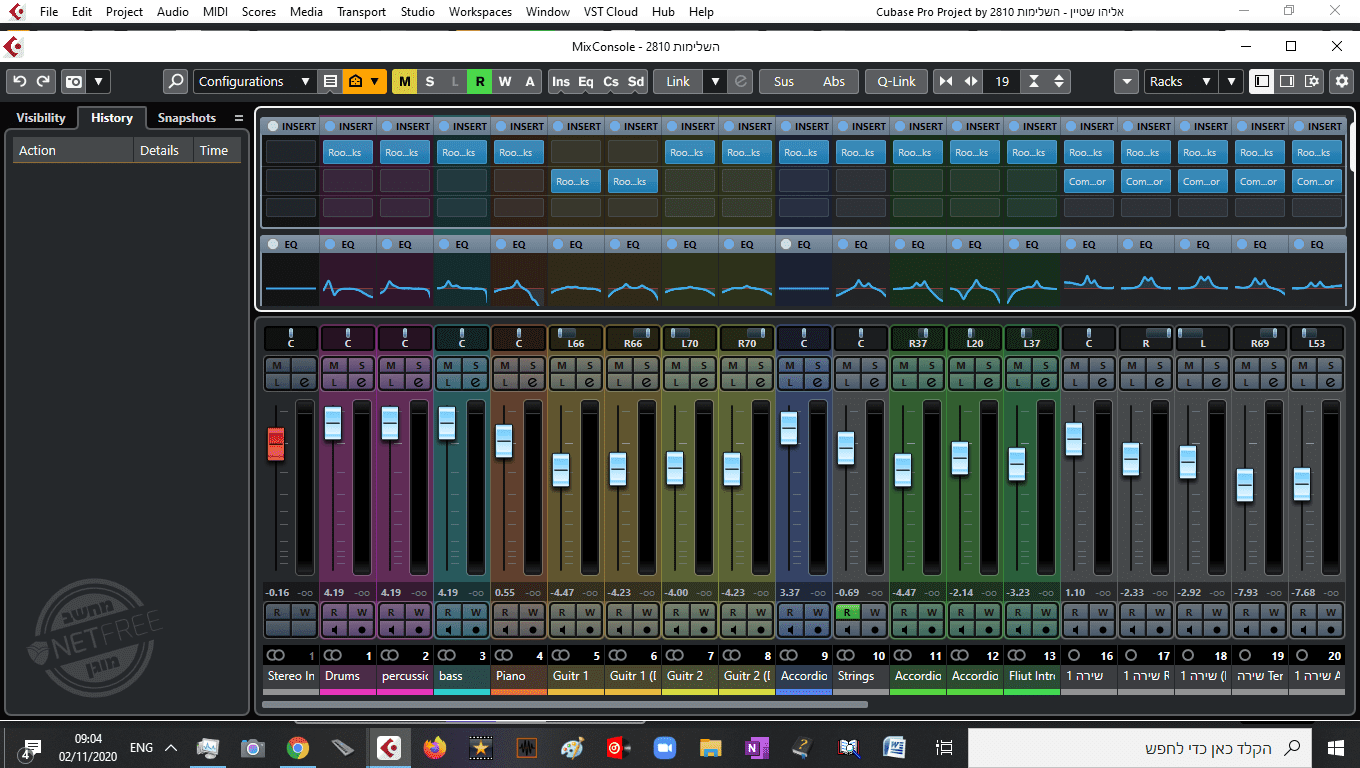Switch to the Snapshots tab
The width and height of the screenshot is (1360, 768).
(186, 118)
